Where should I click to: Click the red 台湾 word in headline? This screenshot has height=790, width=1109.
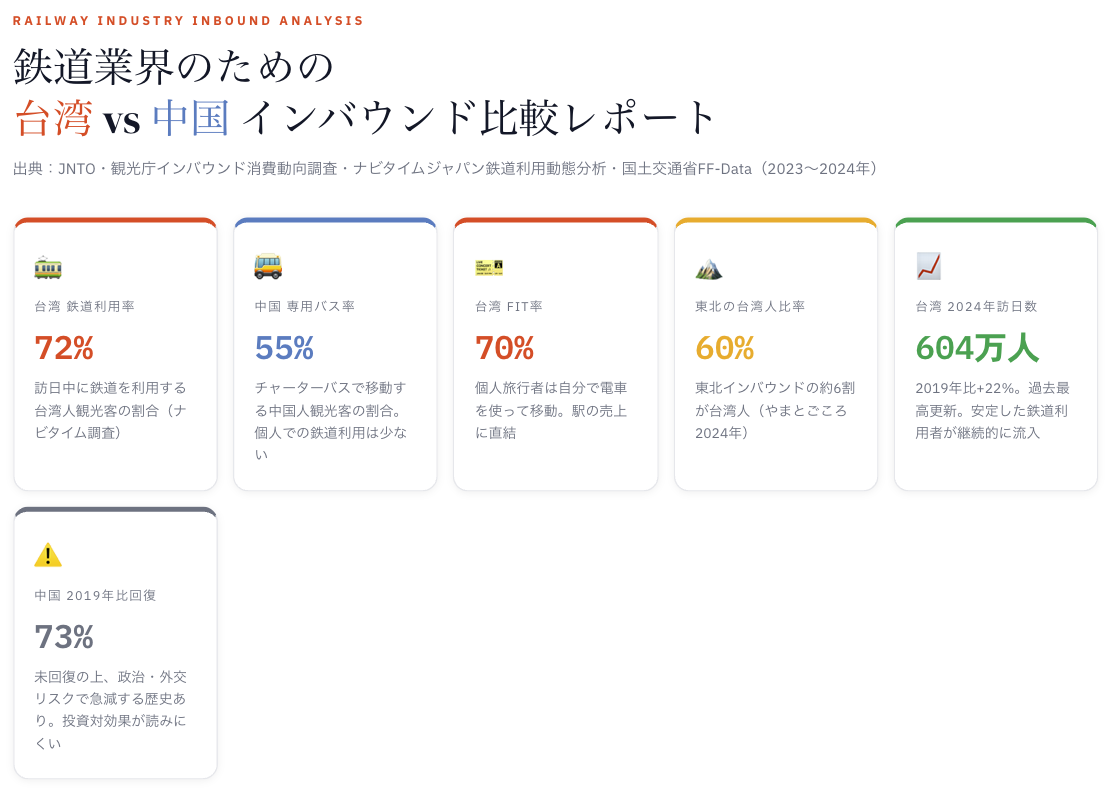tap(53, 118)
